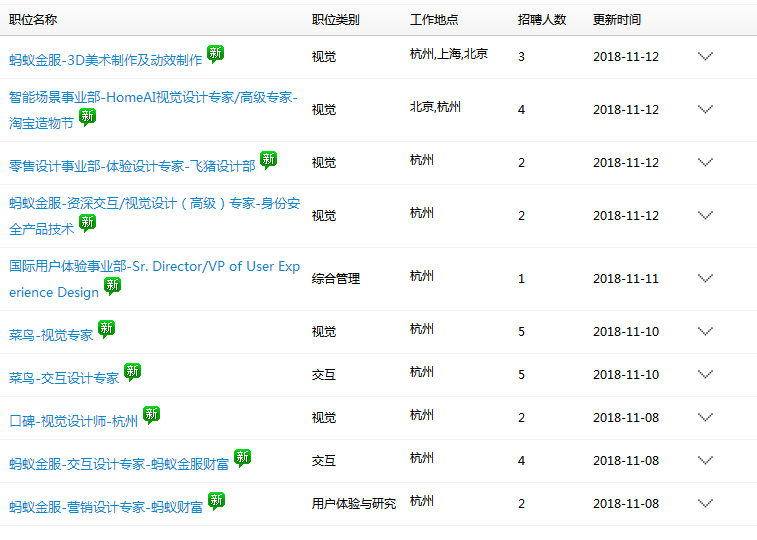Expand the 身份安全产品技术 row chevron
The image size is (757, 540).
[x=705, y=215]
